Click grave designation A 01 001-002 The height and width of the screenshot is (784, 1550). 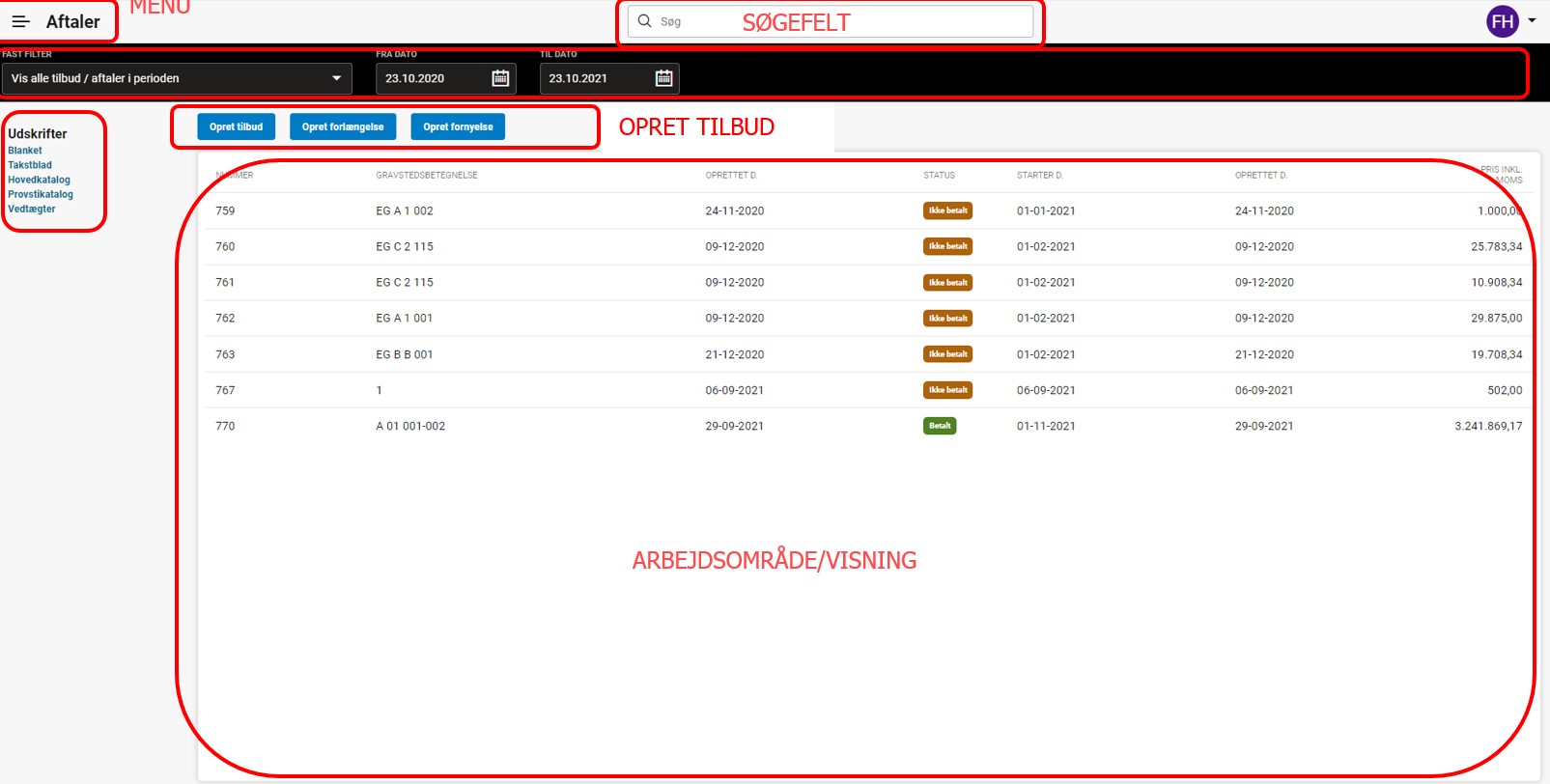click(410, 426)
